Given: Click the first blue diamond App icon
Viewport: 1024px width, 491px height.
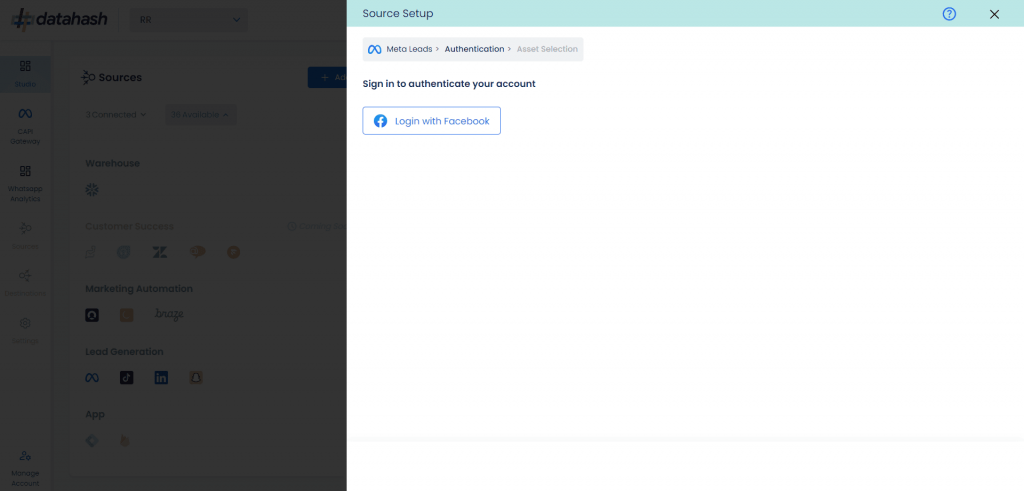Looking at the screenshot, I should click(x=92, y=441).
